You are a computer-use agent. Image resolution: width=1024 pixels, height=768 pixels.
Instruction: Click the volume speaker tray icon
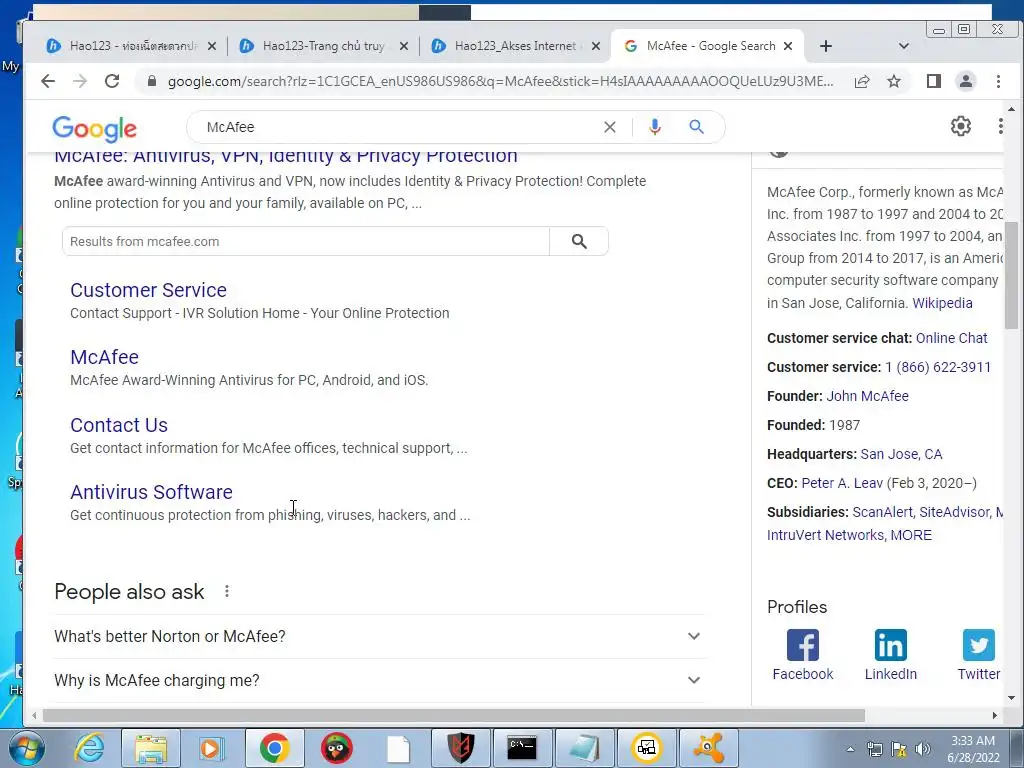click(923, 749)
